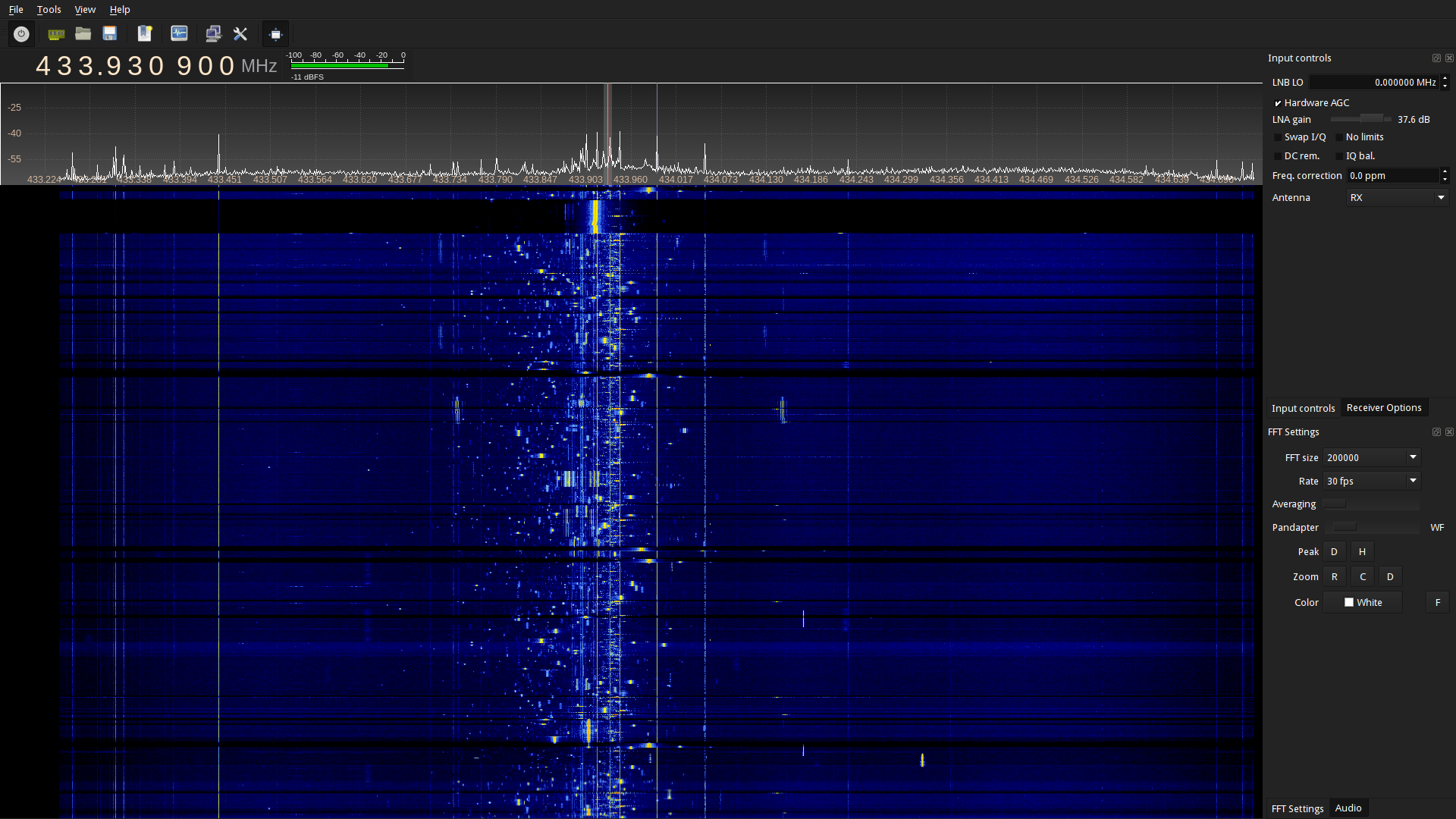Decrease Freq. correction with down arrow

[1445, 180]
